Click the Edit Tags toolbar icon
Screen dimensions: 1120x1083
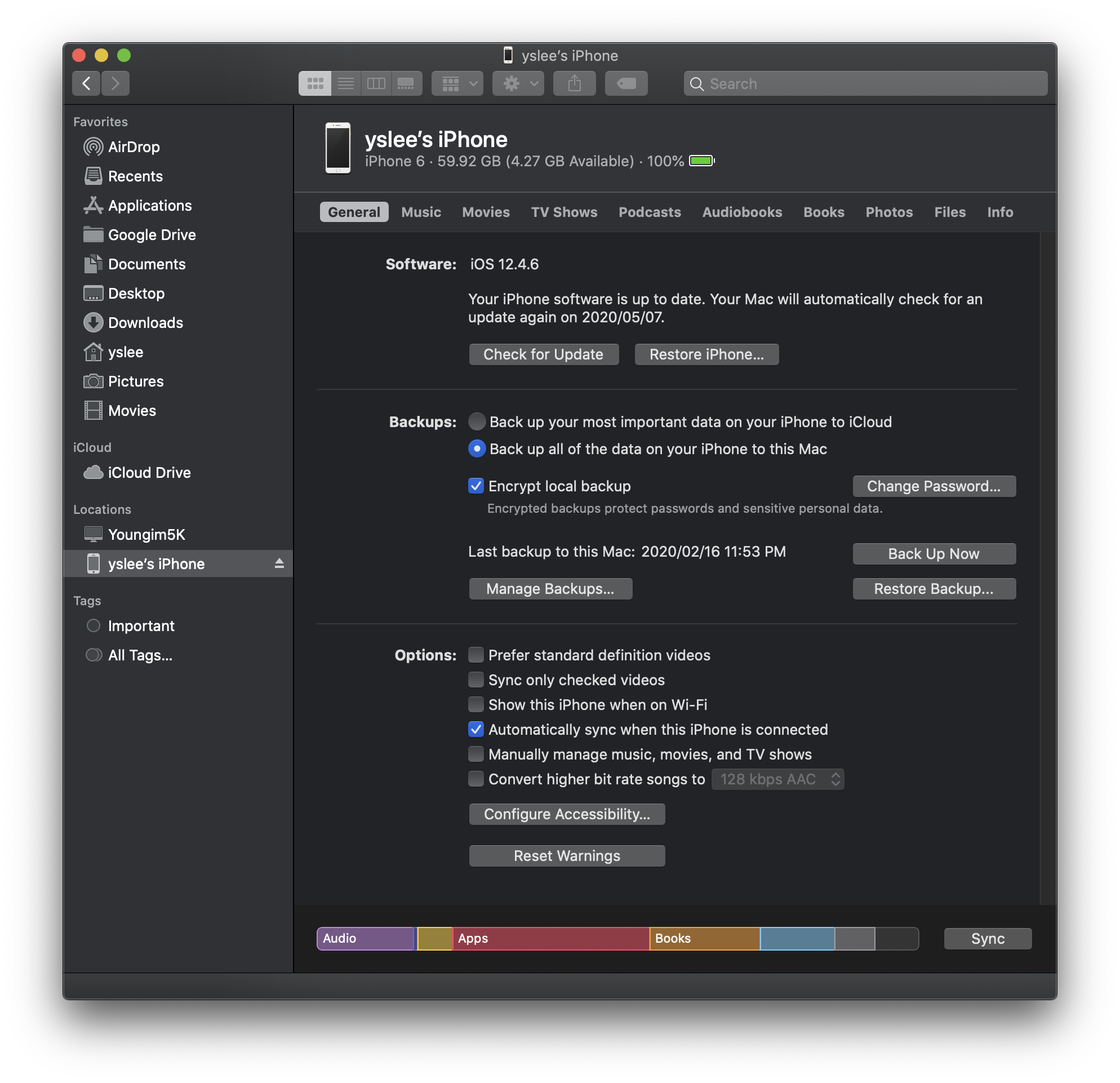[626, 83]
